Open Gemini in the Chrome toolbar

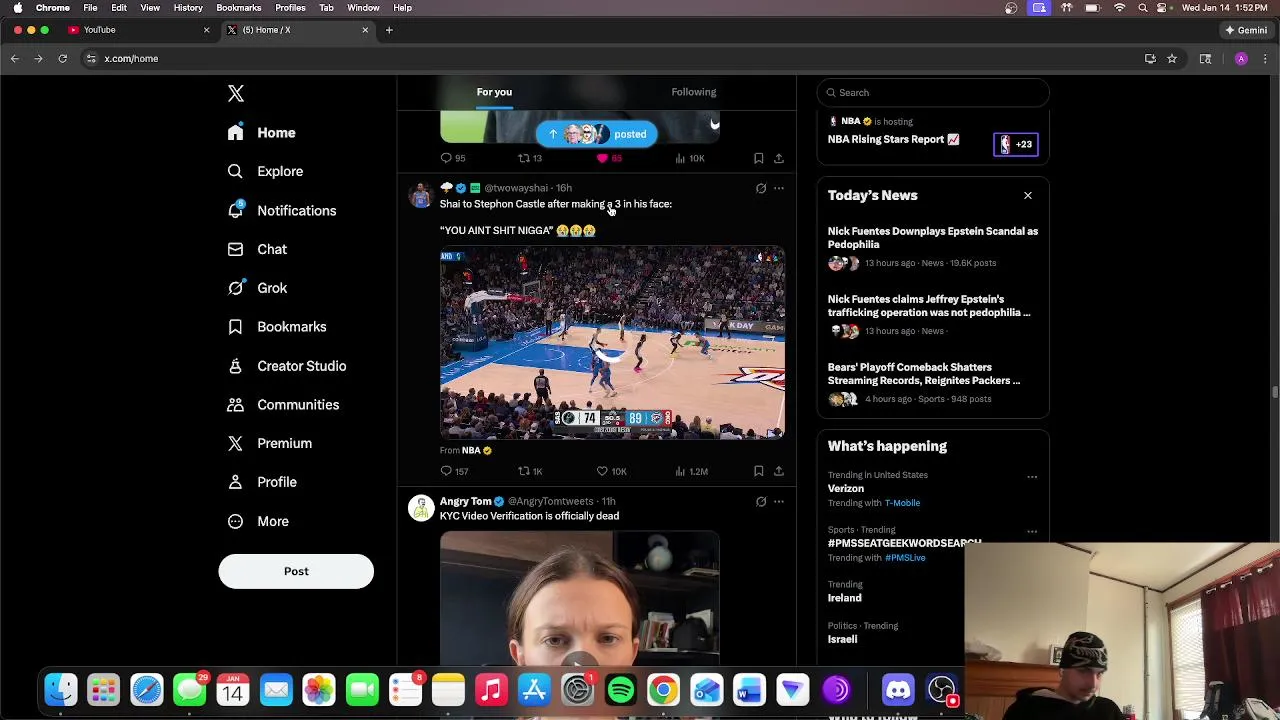(1246, 30)
